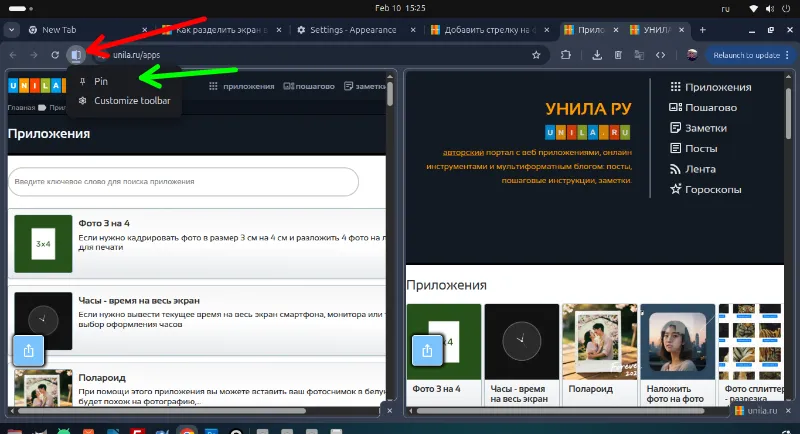Screen dimensions: 800x434
Task: Go back with the browser back arrow
Action: [13, 55]
